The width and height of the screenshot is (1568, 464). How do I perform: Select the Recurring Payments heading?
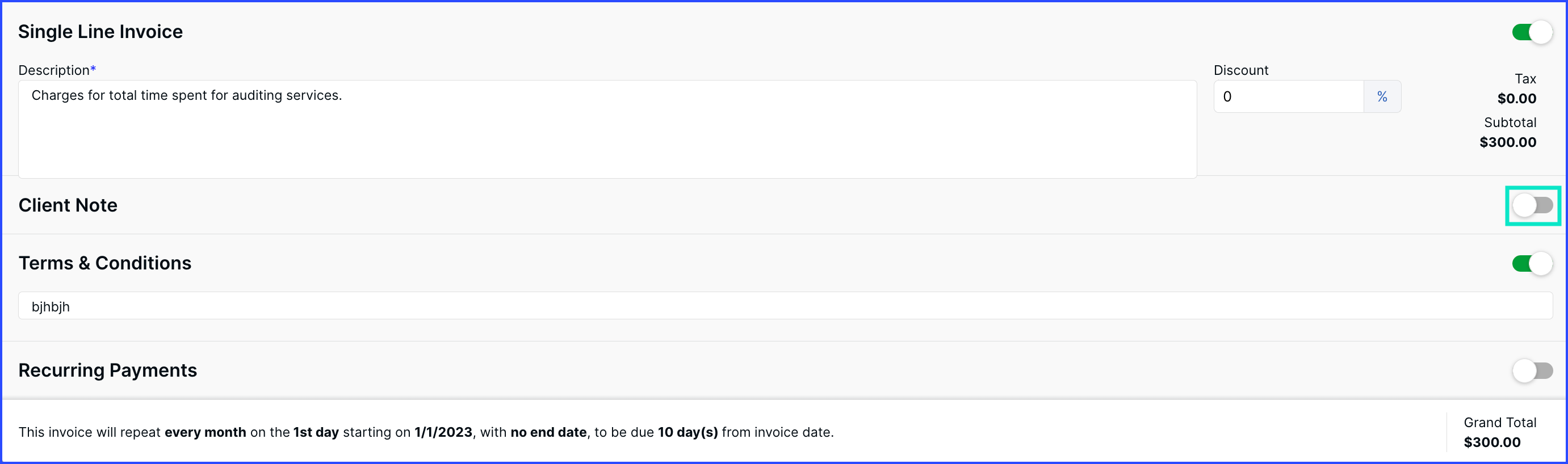point(108,370)
